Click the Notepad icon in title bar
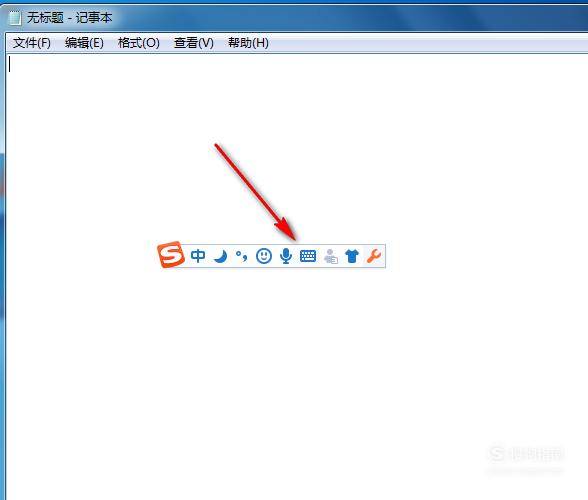The width and height of the screenshot is (588, 500). pyautogui.click(x=15, y=18)
